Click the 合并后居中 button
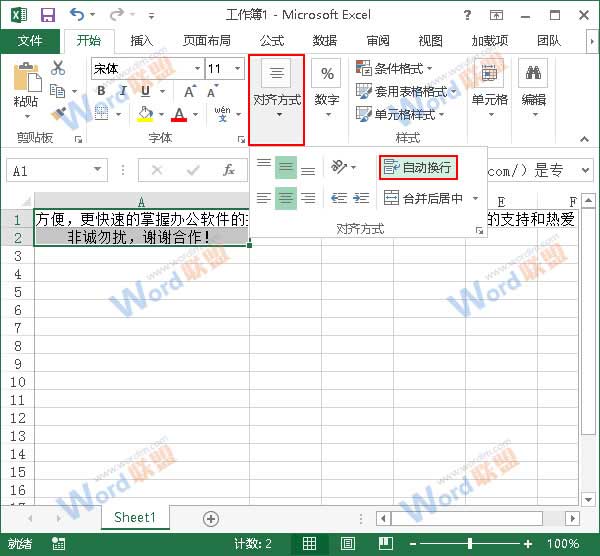Screen dimensions: 600x556 [x=424, y=198]
